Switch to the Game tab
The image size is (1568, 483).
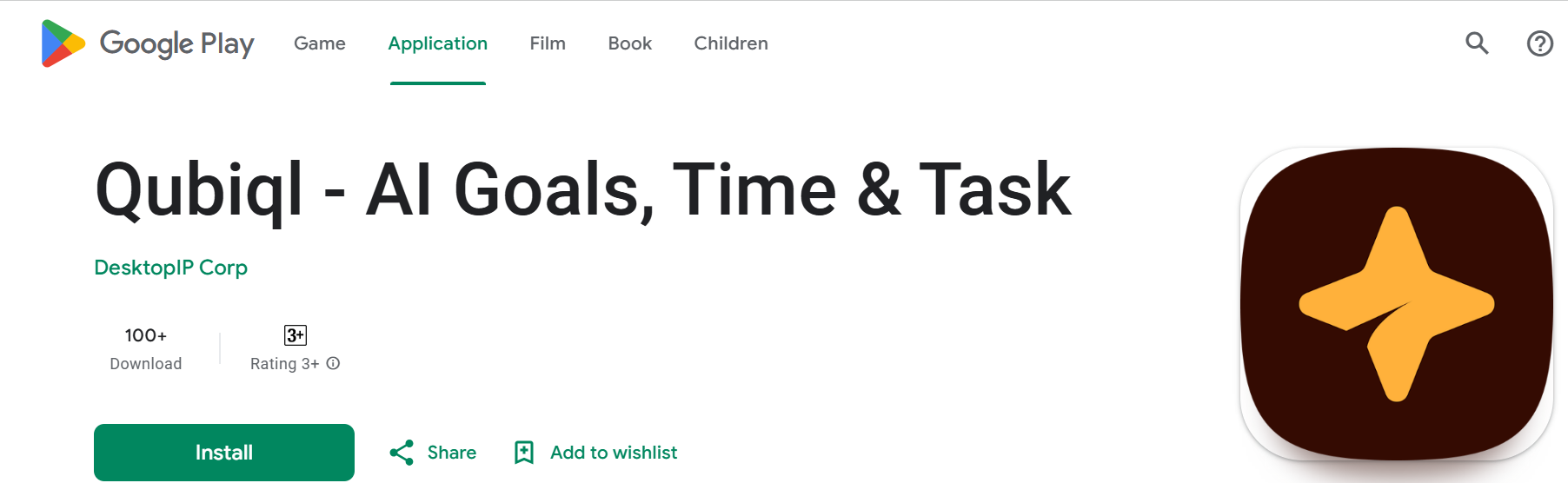point(320,43)
